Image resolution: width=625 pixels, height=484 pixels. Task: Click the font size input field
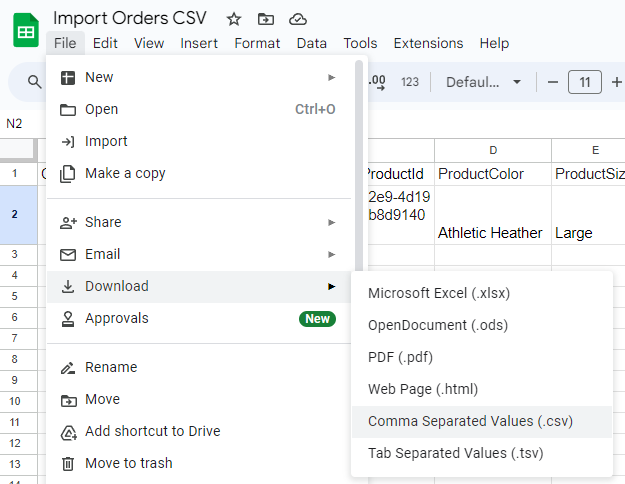(584, 82)
